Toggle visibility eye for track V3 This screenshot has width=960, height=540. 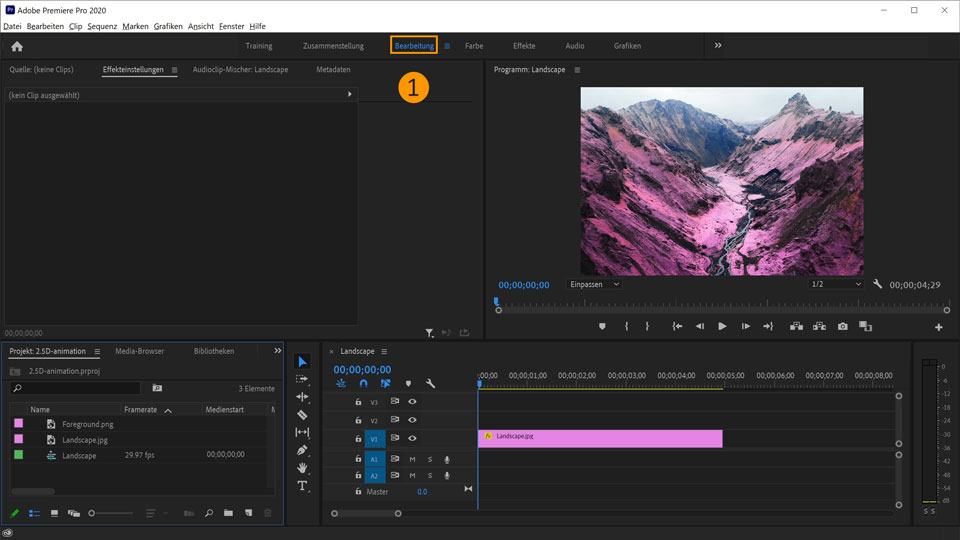(412, 402)
